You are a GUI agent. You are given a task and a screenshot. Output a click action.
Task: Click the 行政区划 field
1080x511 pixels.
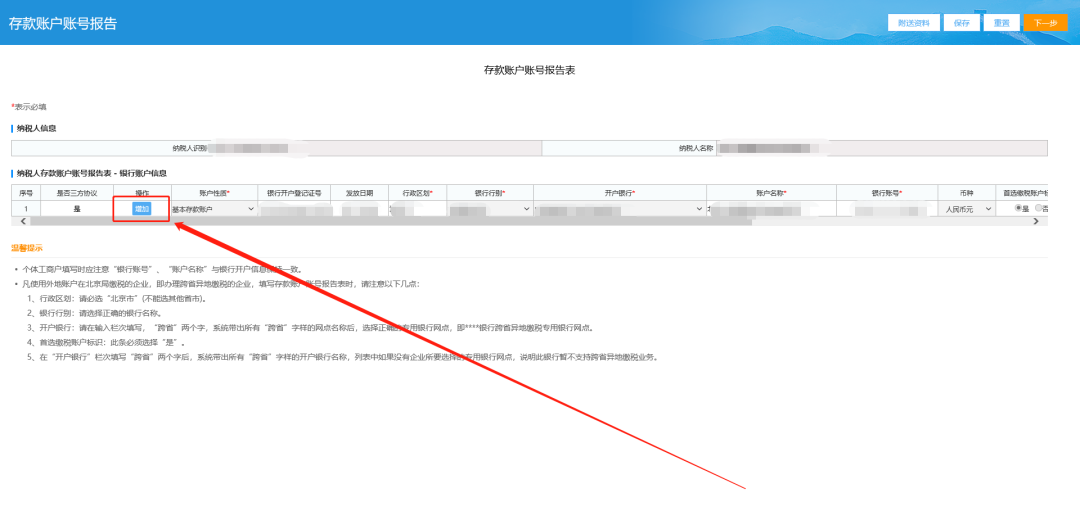point(417,209)
